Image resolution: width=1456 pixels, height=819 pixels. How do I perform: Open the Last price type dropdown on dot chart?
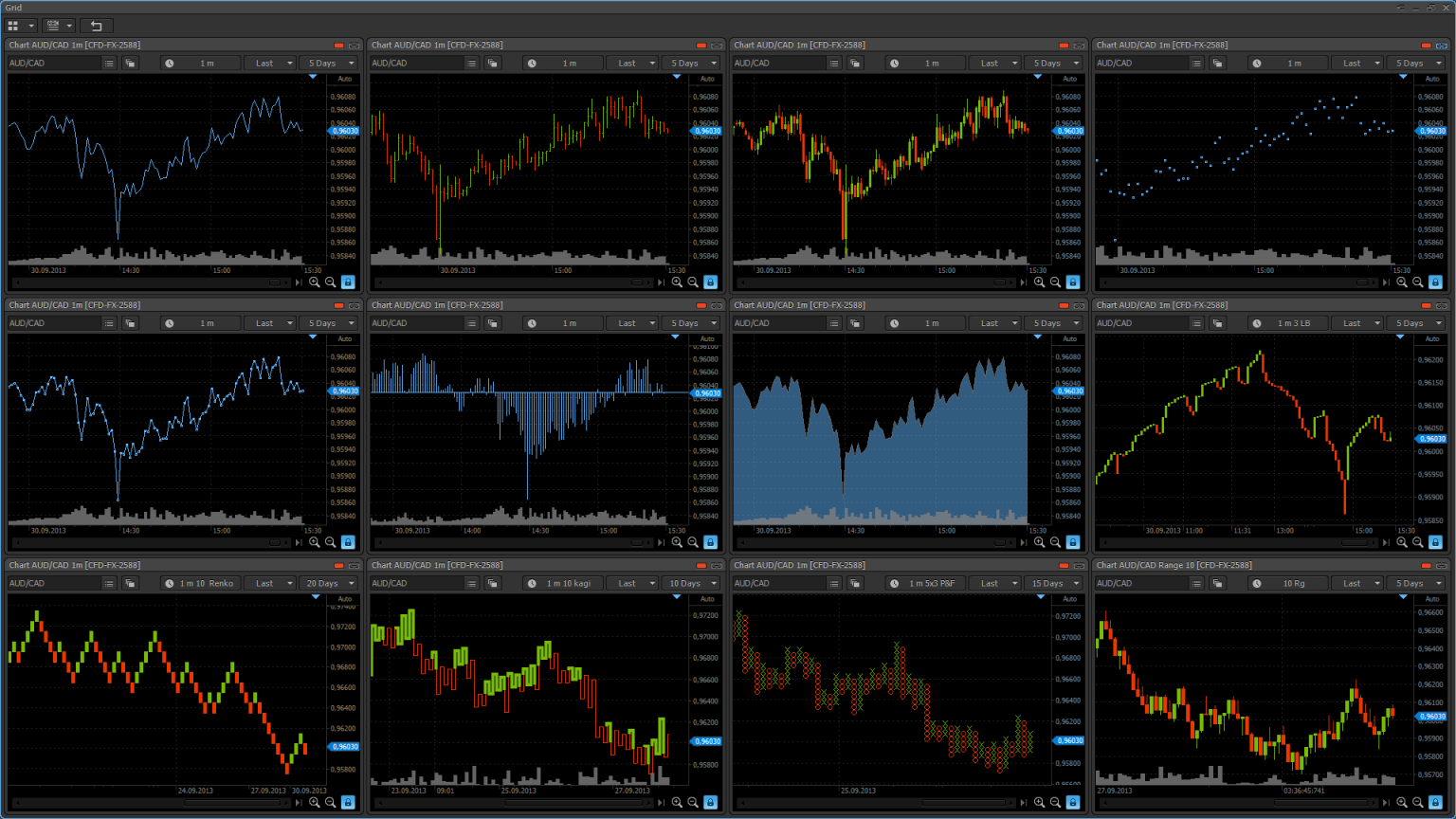[x=1357, y=64]
